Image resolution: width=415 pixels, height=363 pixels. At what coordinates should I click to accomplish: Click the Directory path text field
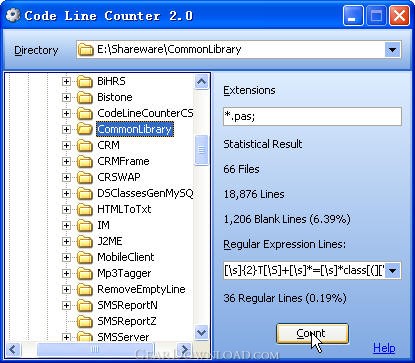[x=240, y=50]
